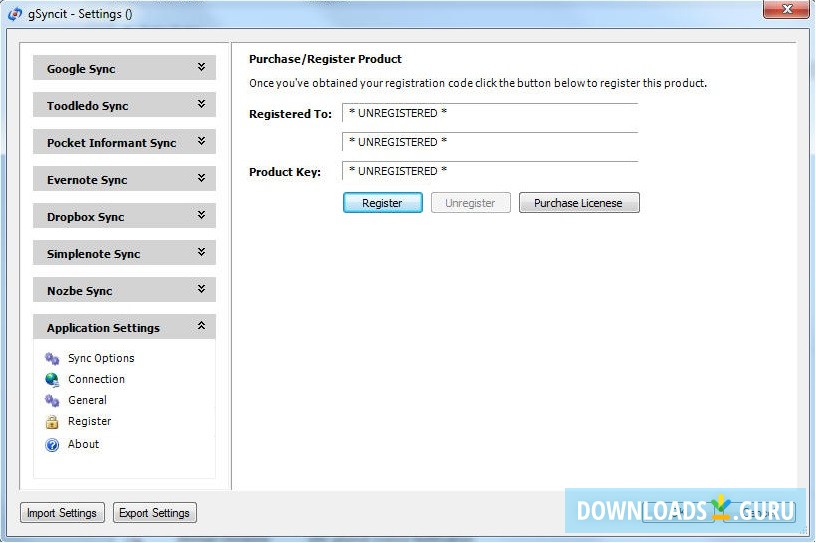
Task: Expand the Pocket Informant Sync chevron
Action: point(201,141)
